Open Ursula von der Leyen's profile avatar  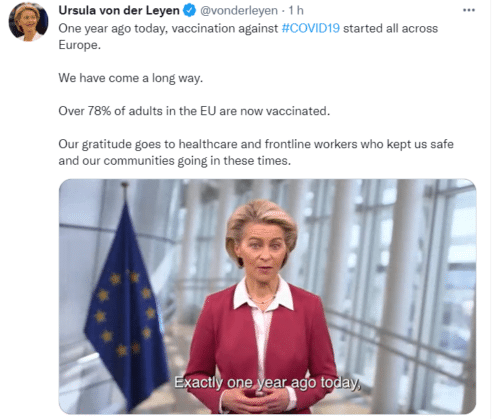tap(28, 22)
